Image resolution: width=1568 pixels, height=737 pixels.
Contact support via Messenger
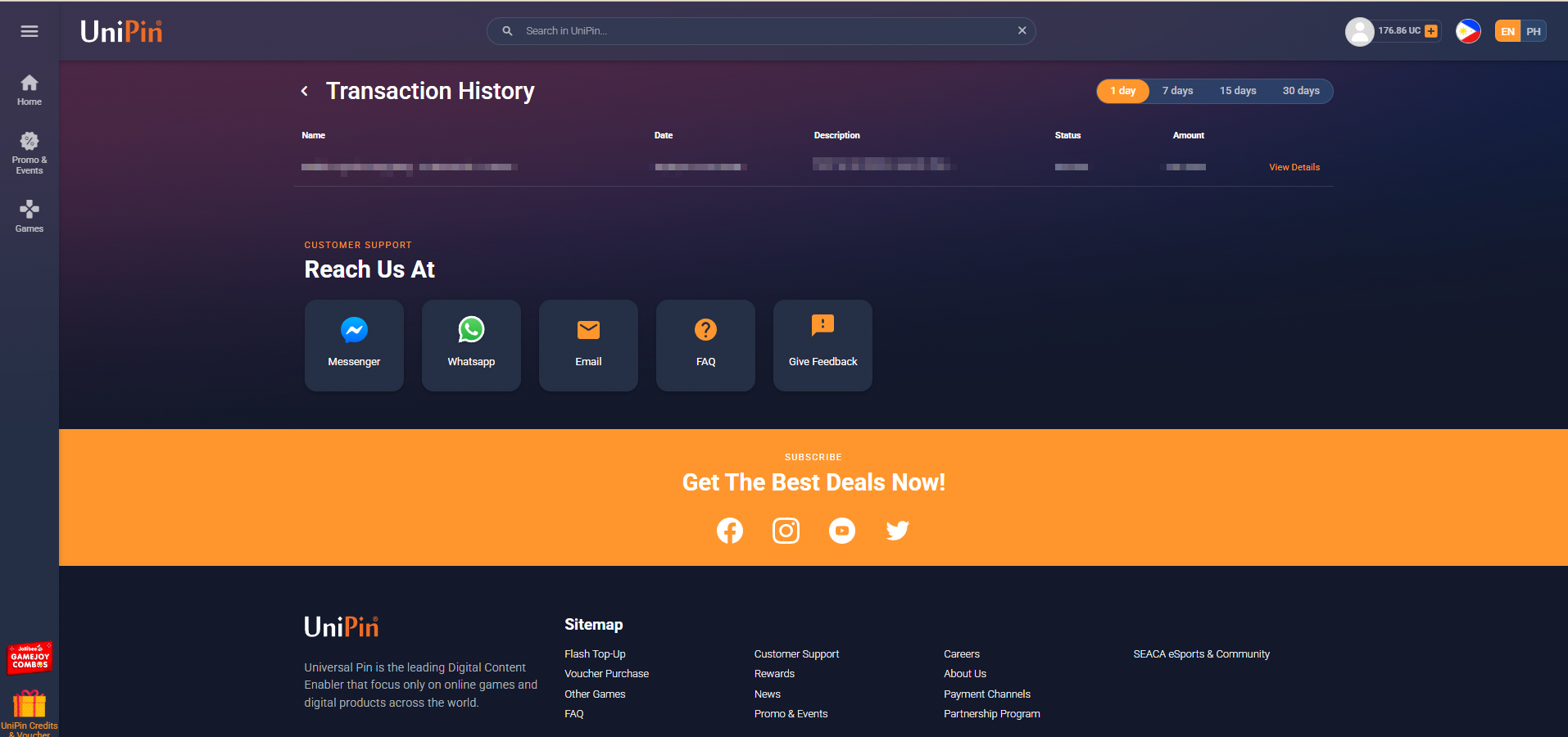click(x=354, y=345)
